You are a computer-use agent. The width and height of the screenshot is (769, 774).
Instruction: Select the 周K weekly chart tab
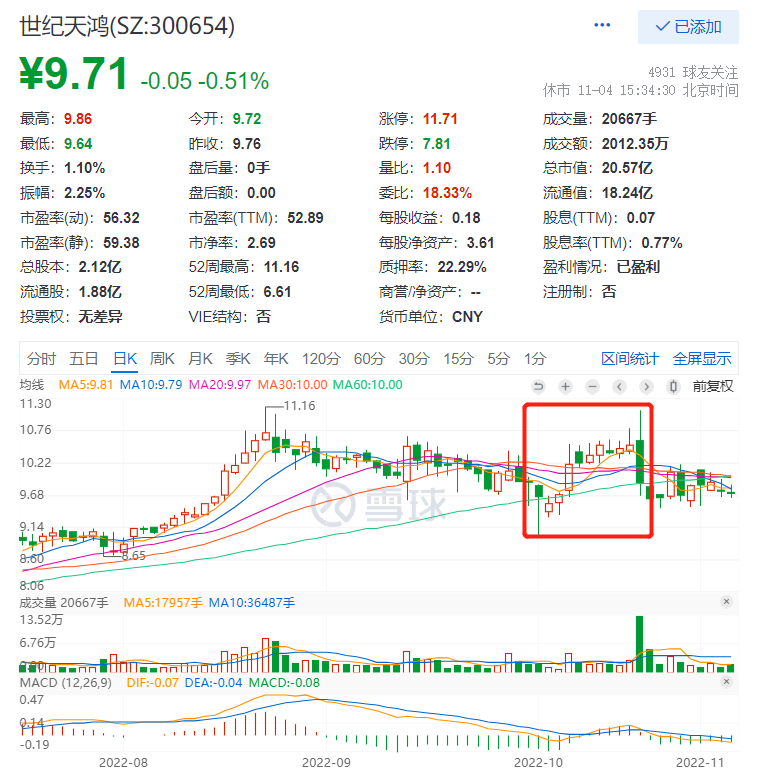162,359
